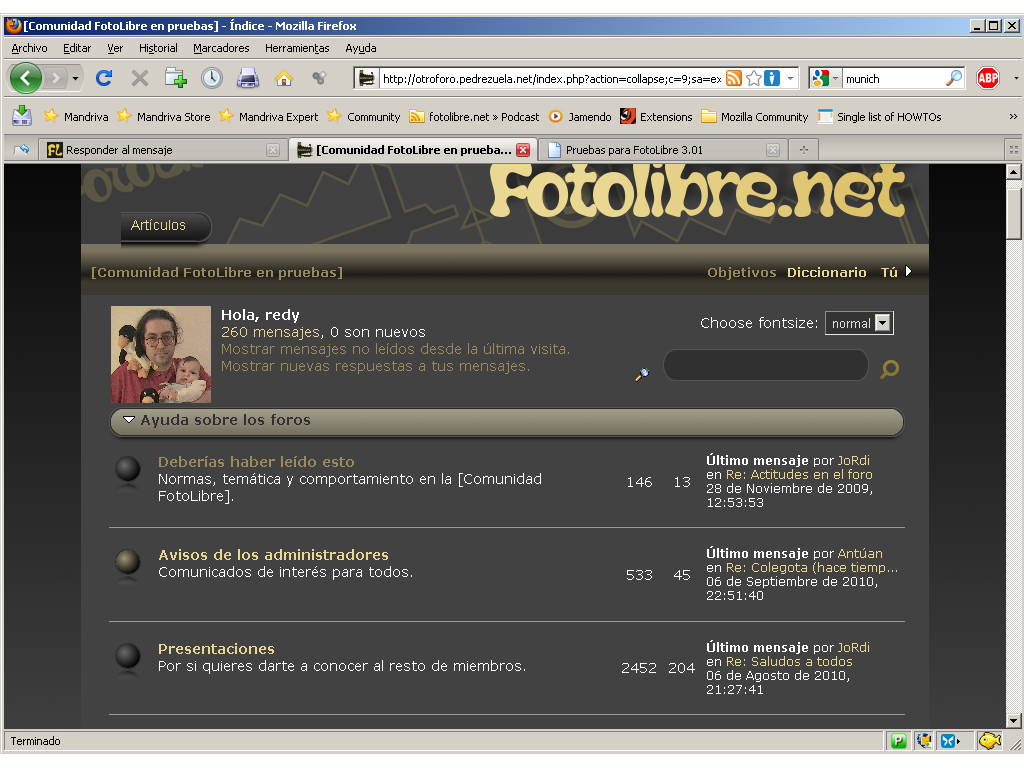Screen dimensions: 1024x768
Task: Click the user avatar photo of redy
Action: click(x=161, y=354)
